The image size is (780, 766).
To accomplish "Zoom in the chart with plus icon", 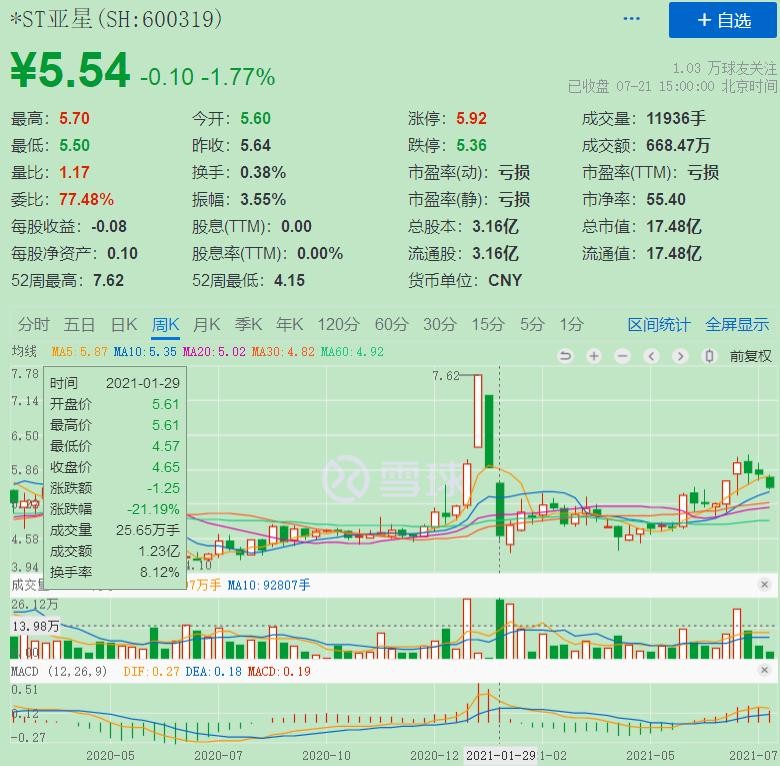I will [x=594, y=356].
